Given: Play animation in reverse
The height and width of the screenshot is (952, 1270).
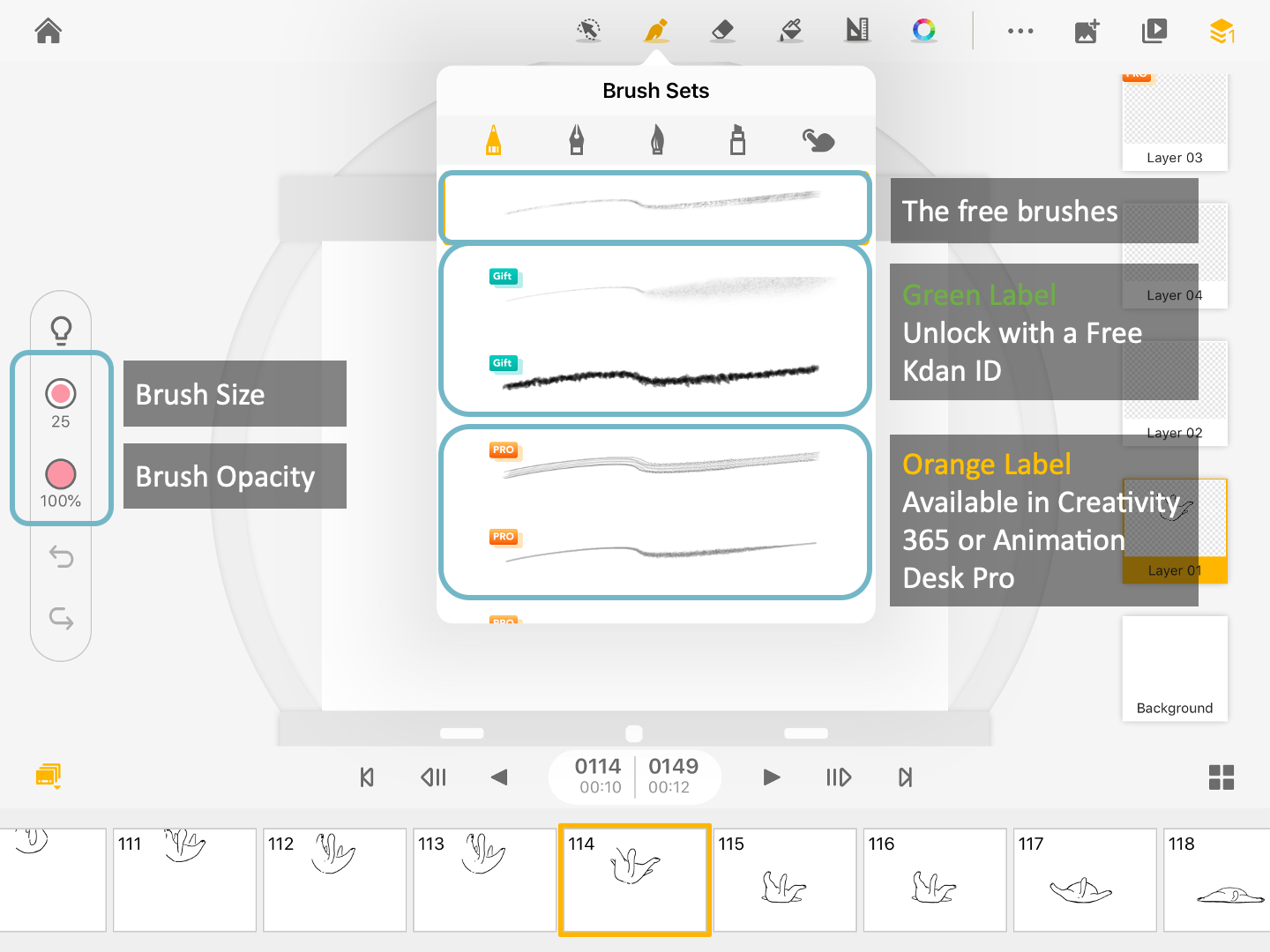Looking at the screenshot, I should (499, 777).
